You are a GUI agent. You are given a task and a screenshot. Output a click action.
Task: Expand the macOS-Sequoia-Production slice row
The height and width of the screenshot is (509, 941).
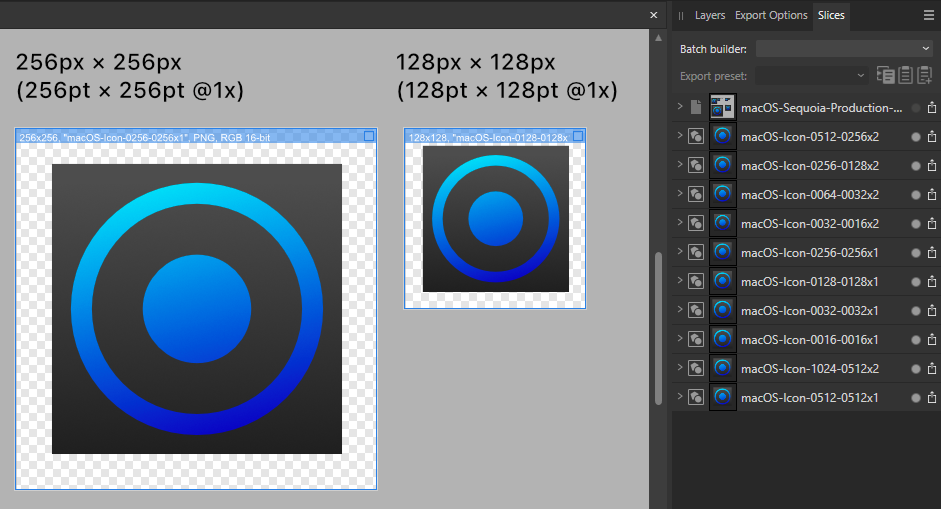click(x=680, y=106)
